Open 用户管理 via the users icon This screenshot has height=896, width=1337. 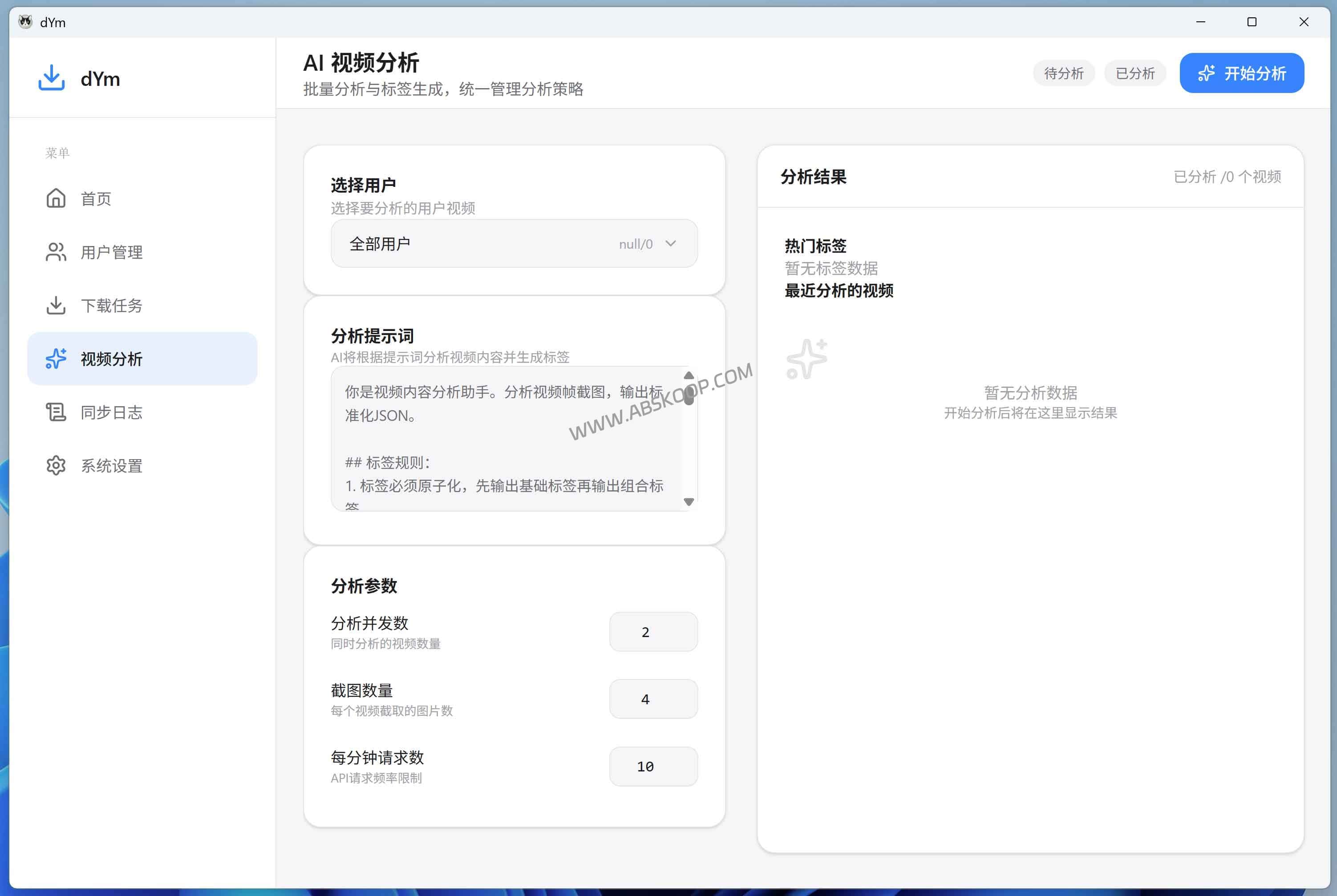56,252
